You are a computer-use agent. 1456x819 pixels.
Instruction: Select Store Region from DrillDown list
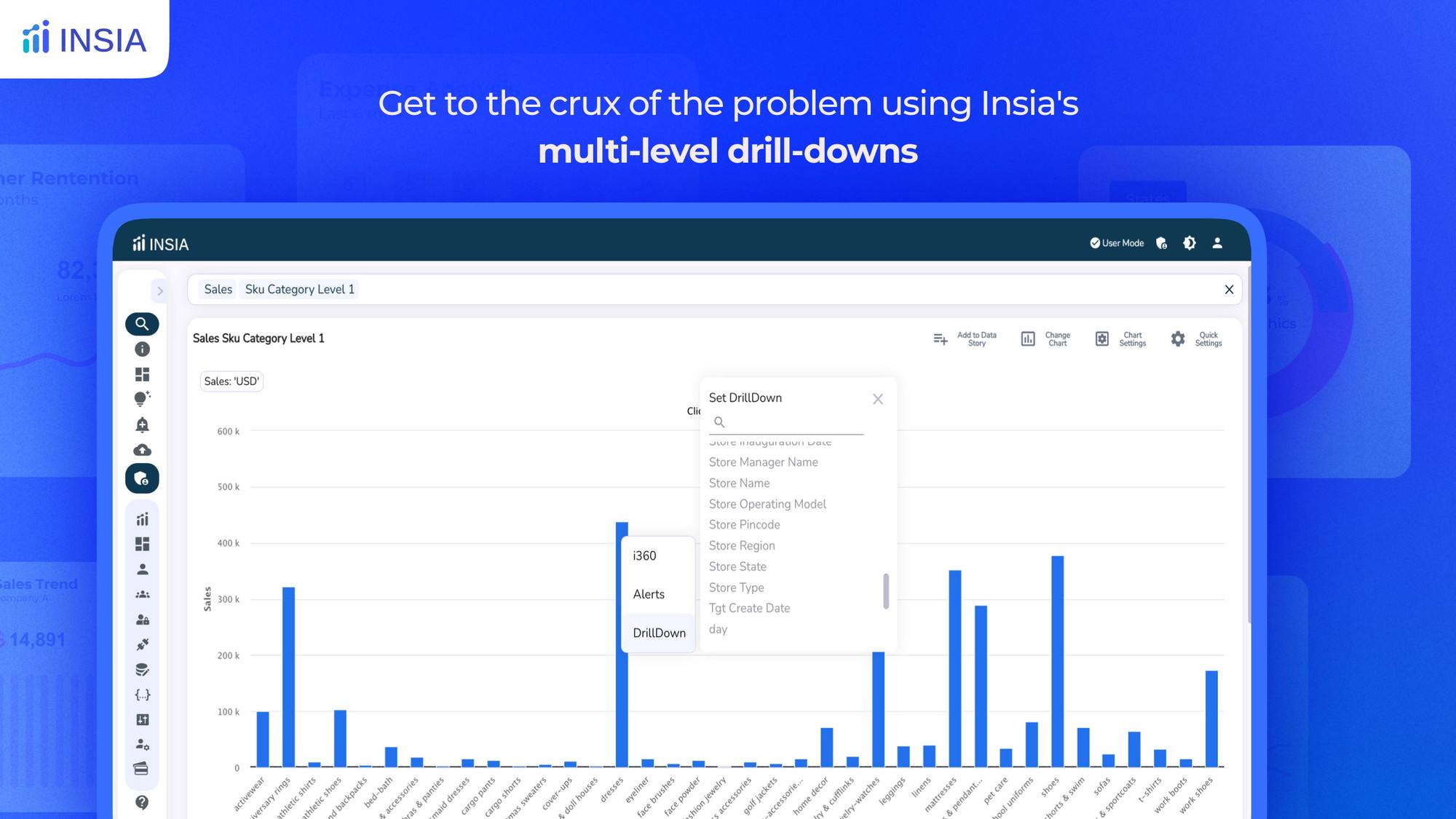[x=742, y=546]
